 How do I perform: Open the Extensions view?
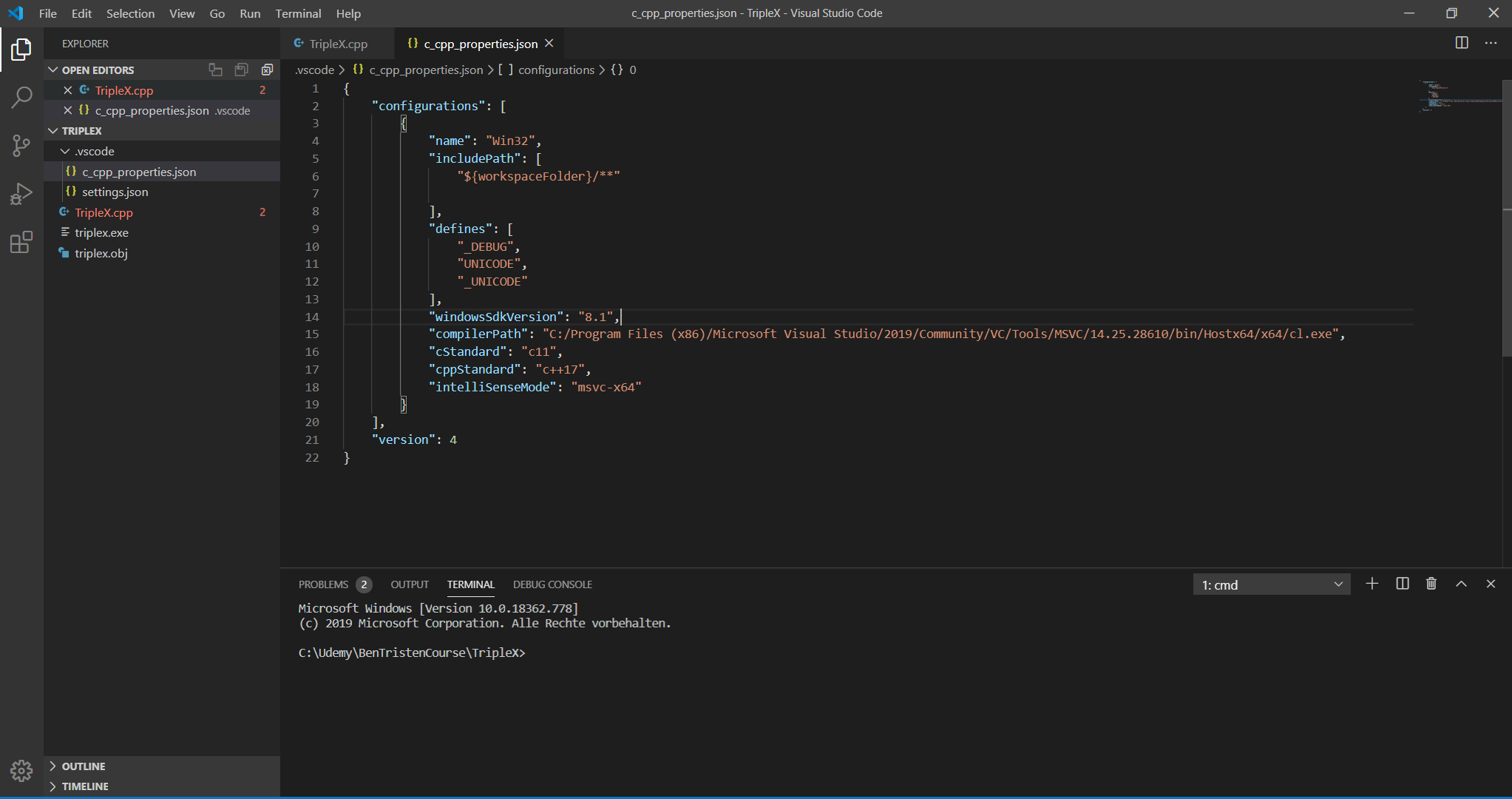coord(21,242)
